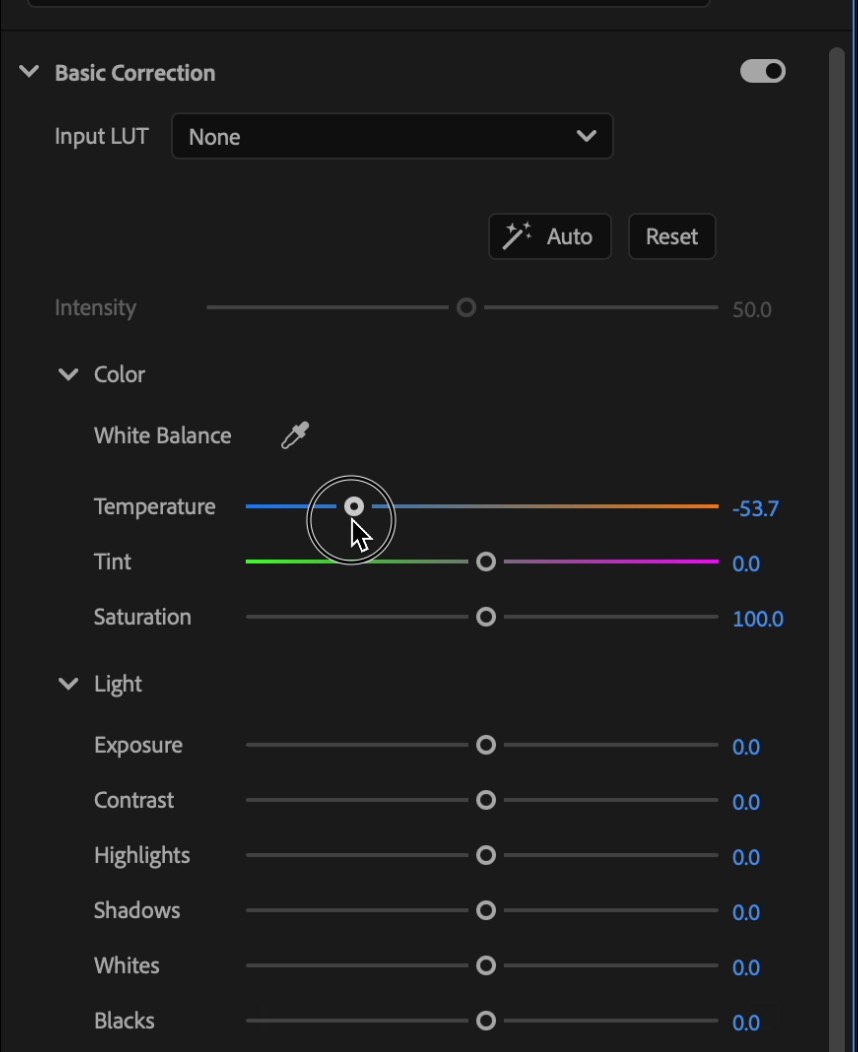Click the panel vertical scrollbar
Image resolution: width=858 pixels, height=1052 pixels.
pos(837,537)
